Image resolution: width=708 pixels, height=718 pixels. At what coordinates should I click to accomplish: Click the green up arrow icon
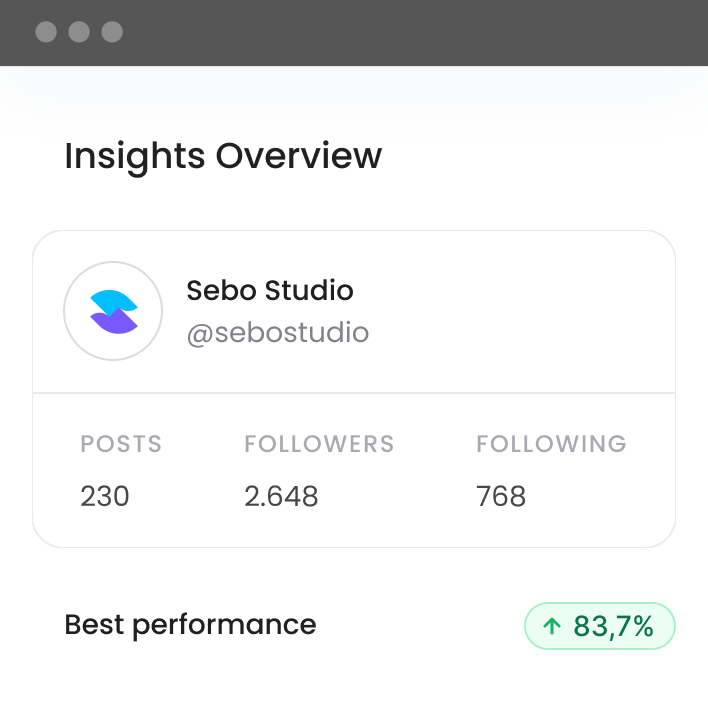[551, 627]
